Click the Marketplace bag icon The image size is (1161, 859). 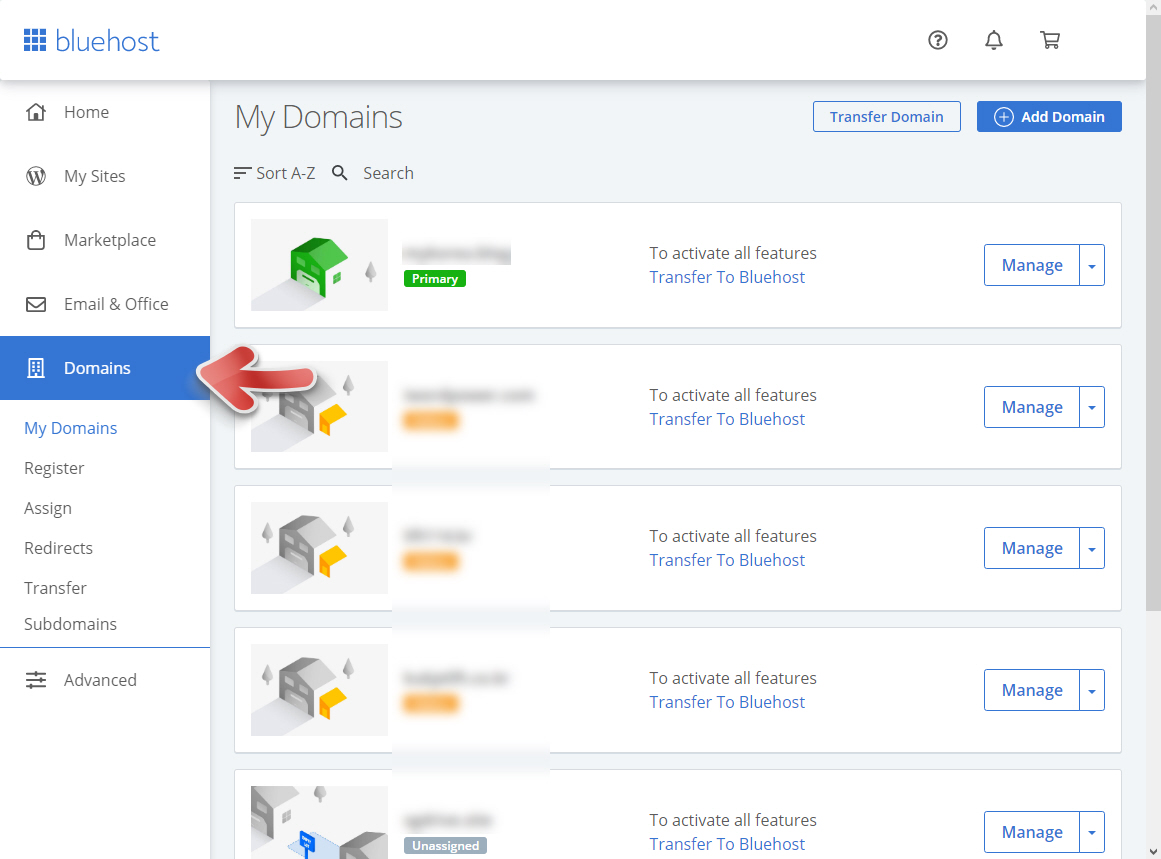coord(36,240)
